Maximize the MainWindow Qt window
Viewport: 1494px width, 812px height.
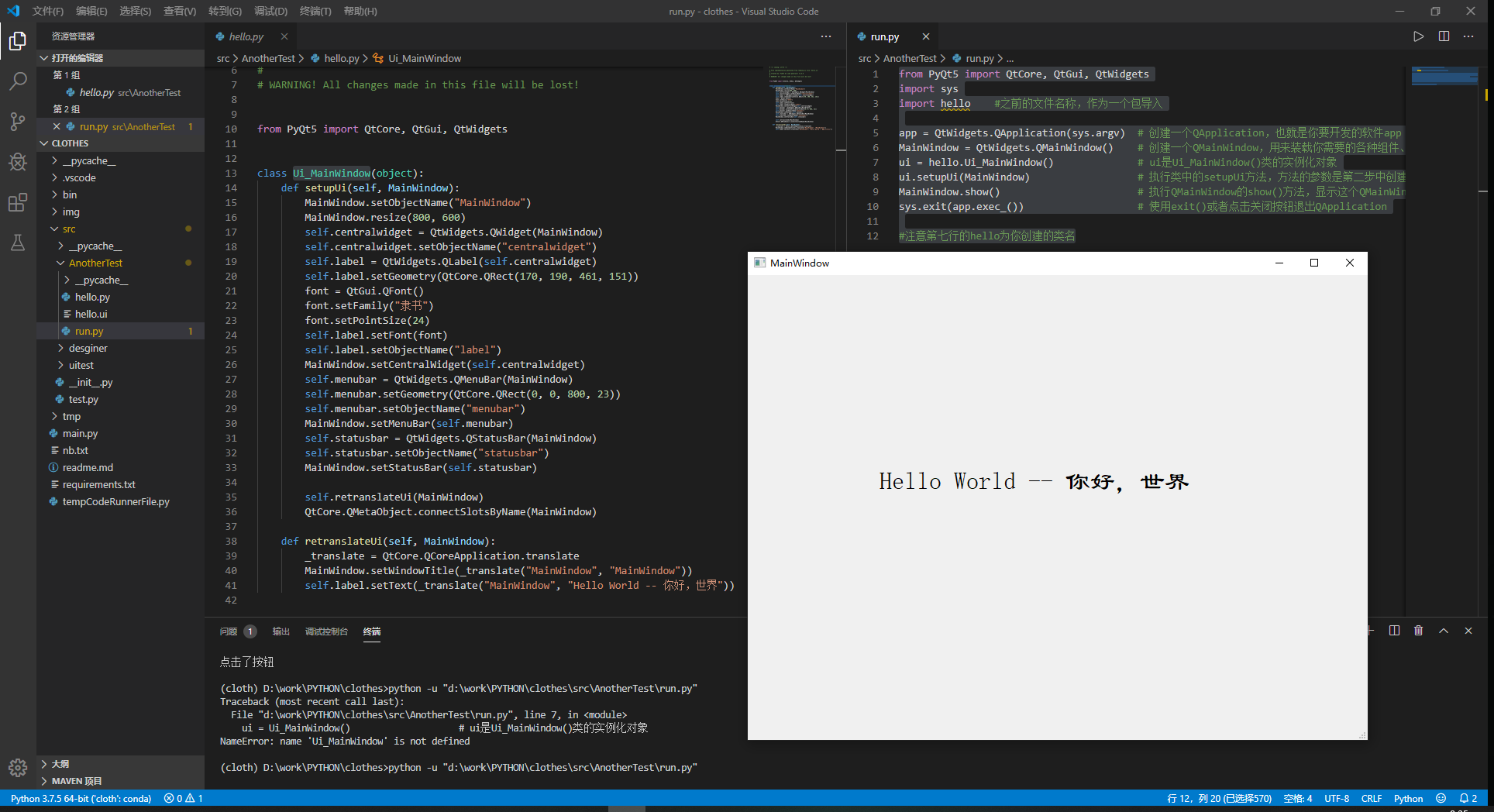1314,263
